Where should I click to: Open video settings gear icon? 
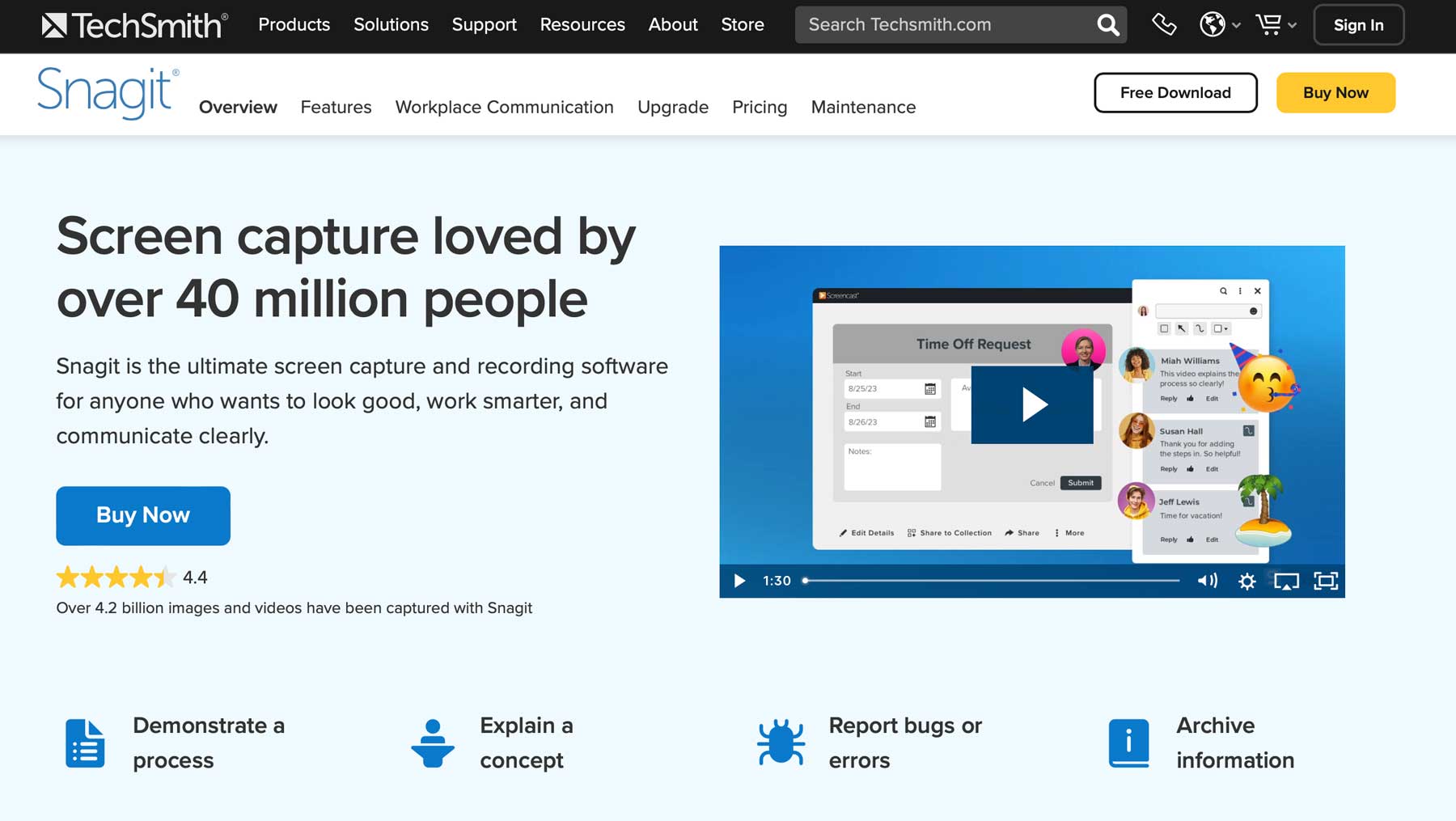pyautogui.click(x=1246, y=581)
